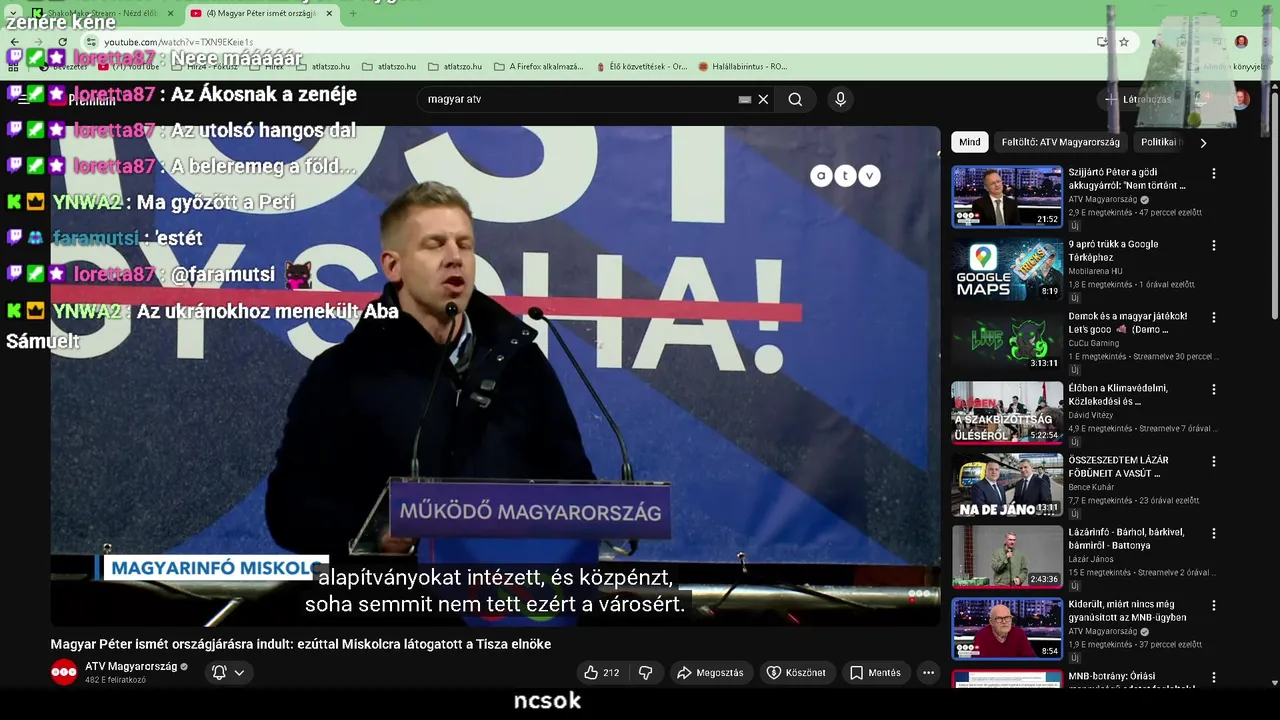Viewport: 1280px width, 720px height.
Task: Save video with Mentés button
Action: [875, 673]
